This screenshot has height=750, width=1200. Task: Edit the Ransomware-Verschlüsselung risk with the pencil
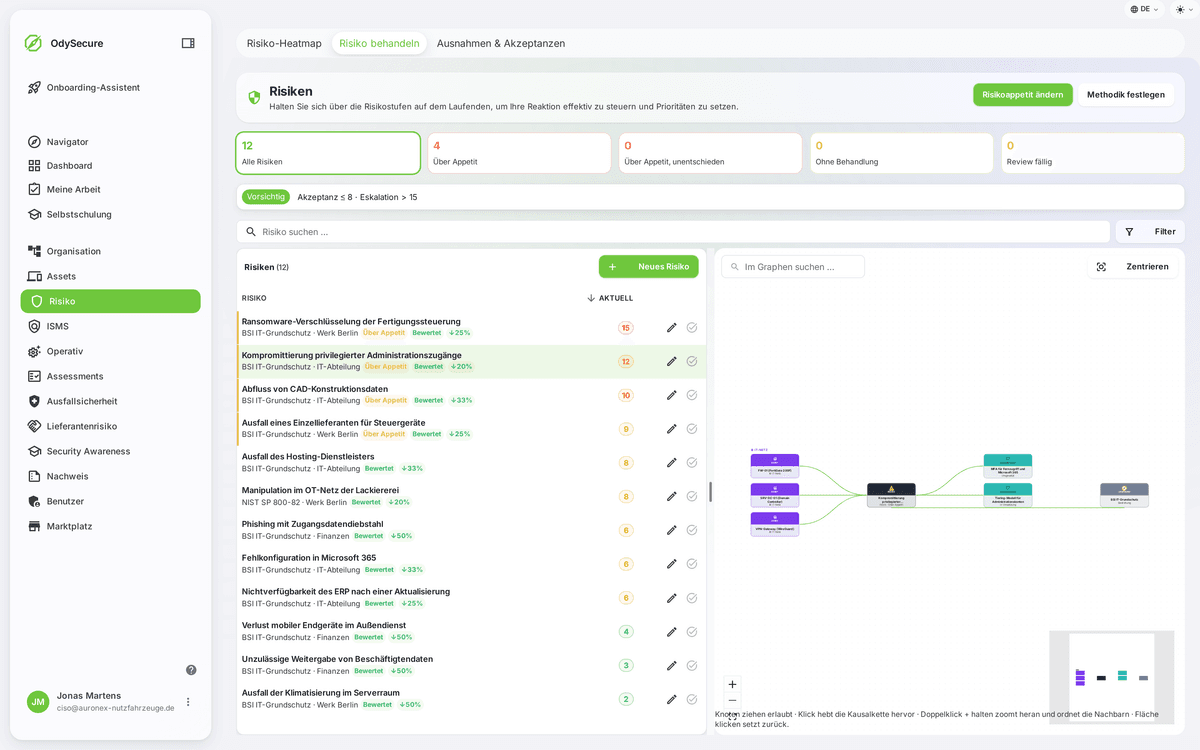tap(672, 327)
